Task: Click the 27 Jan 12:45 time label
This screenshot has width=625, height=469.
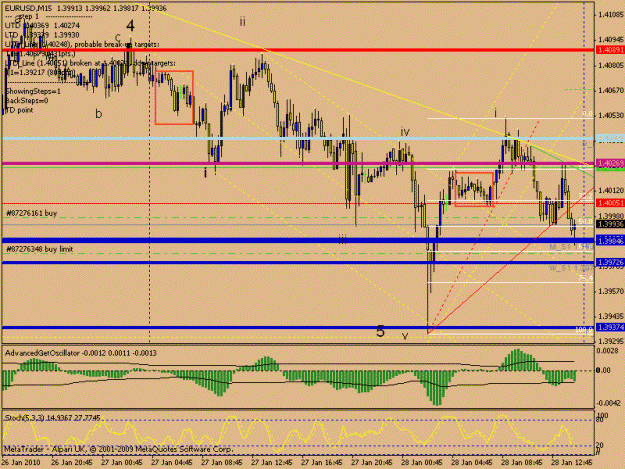Action: pos(272,463)
